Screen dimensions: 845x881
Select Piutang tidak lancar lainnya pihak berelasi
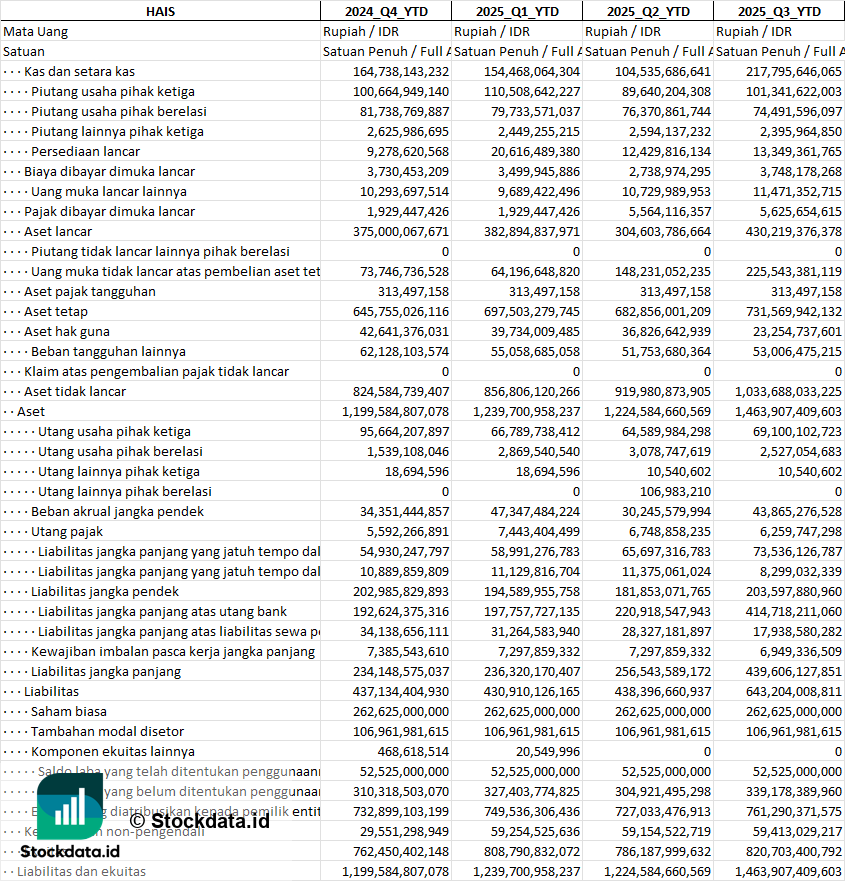[x=160, y=252]
